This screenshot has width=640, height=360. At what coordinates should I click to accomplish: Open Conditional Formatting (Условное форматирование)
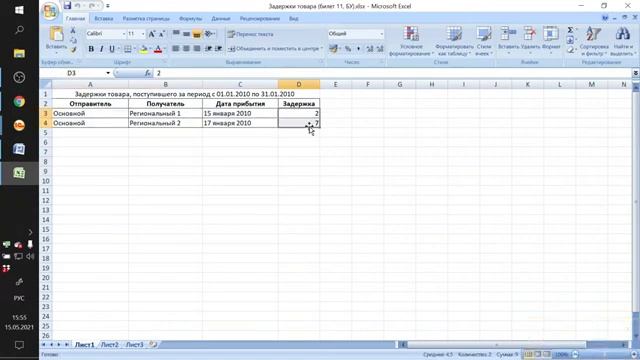tap(411, 41)
